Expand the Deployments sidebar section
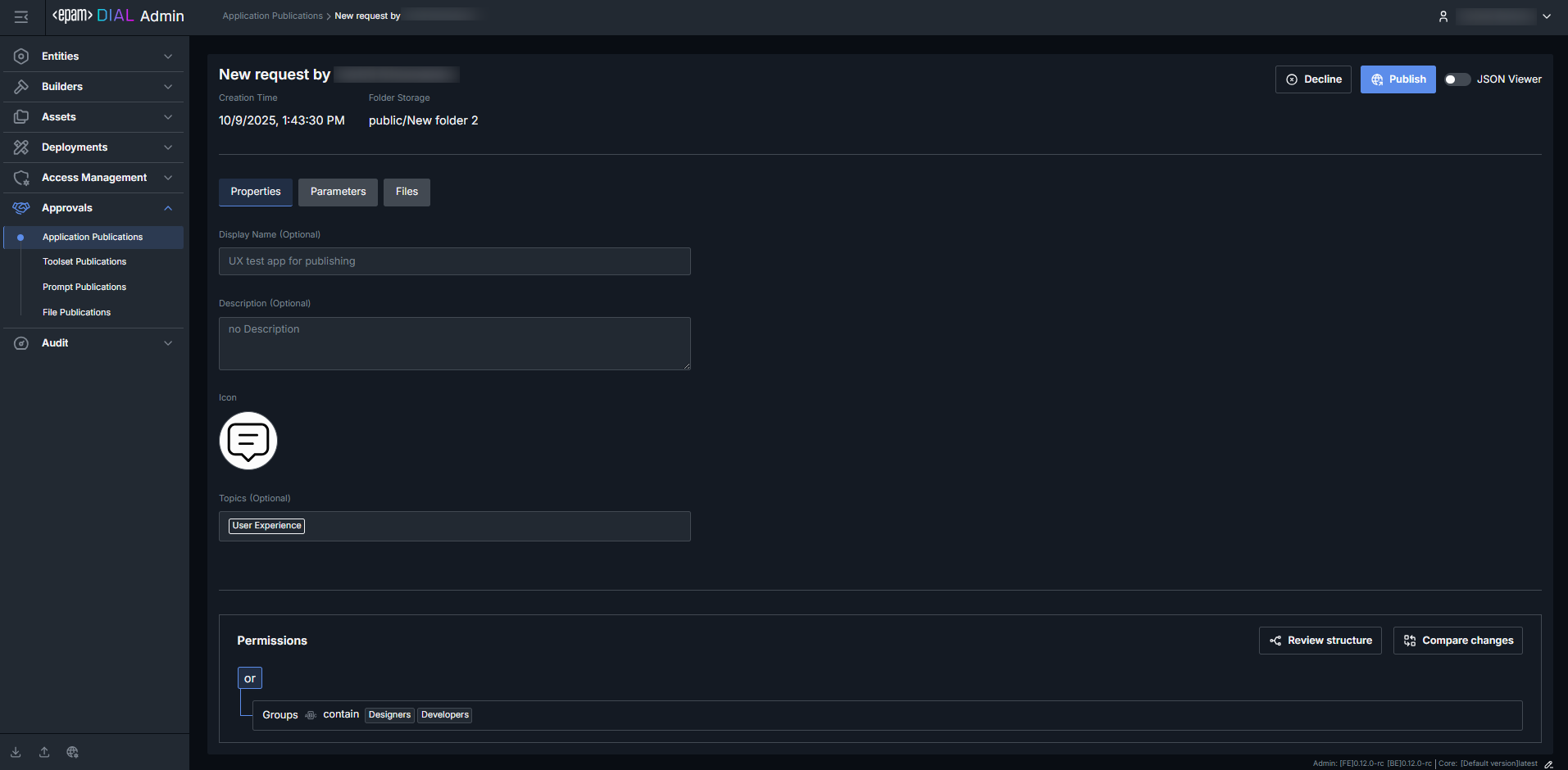1568x770 pixels. coord(93,147)
